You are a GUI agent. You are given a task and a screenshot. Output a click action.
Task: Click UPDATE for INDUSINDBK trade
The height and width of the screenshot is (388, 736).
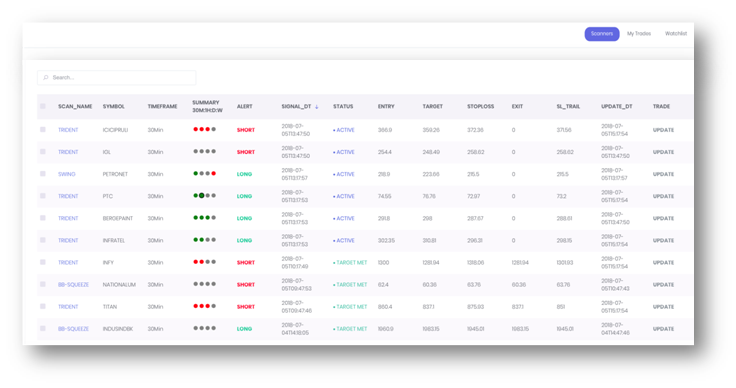click(663, 329)
